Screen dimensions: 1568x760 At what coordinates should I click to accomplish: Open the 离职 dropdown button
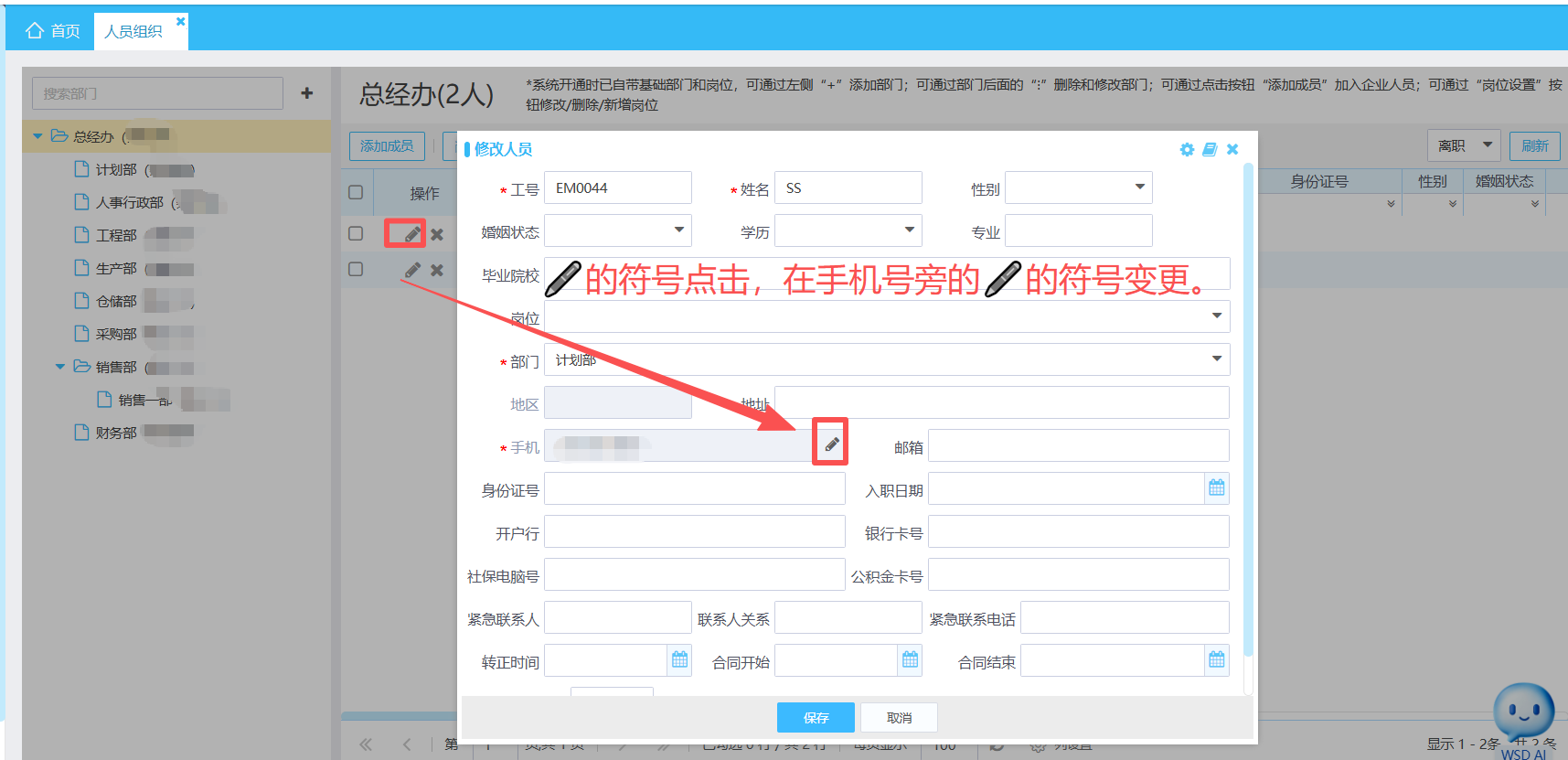[1464, 145]
